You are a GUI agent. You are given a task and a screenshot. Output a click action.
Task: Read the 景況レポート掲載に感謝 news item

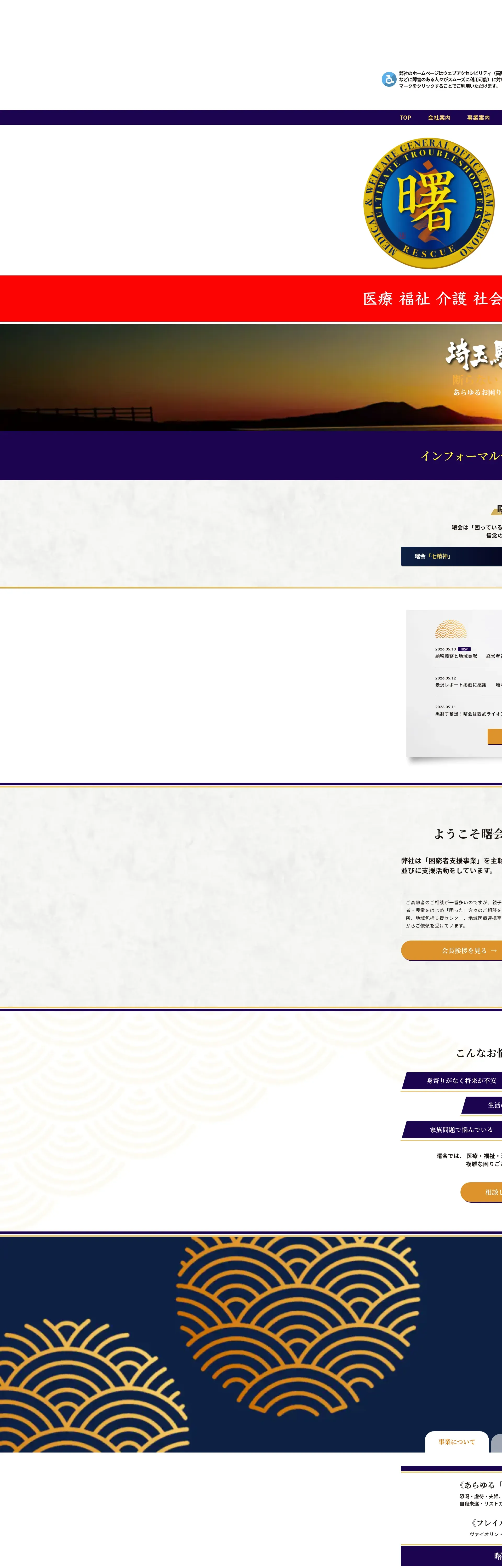(x=469, y=685)
